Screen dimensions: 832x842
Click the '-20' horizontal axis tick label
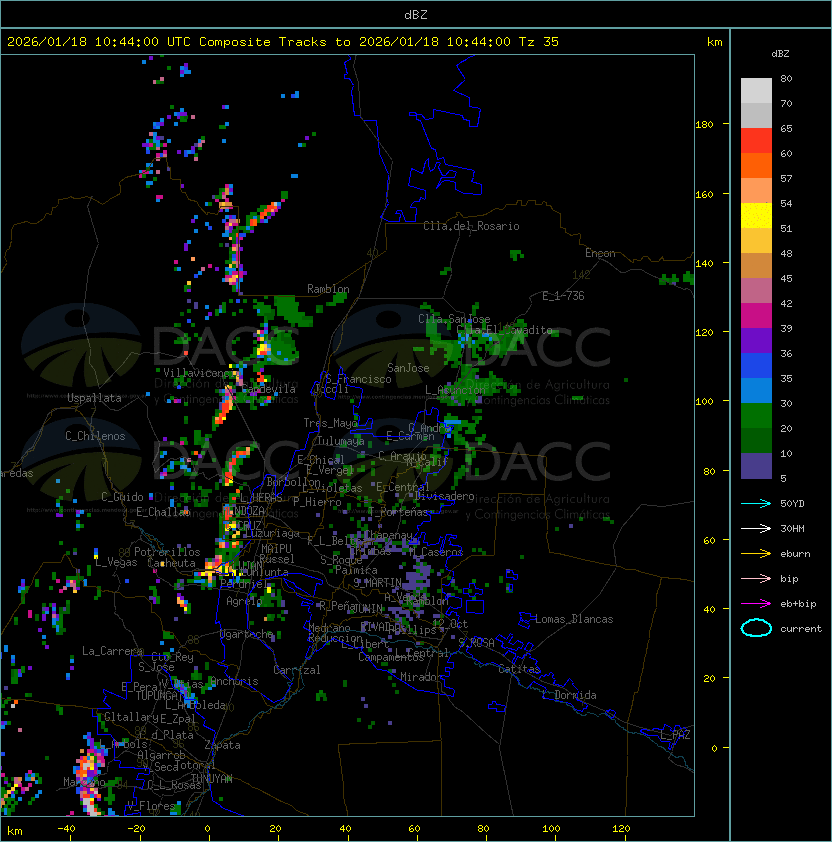tap(136, 829)
